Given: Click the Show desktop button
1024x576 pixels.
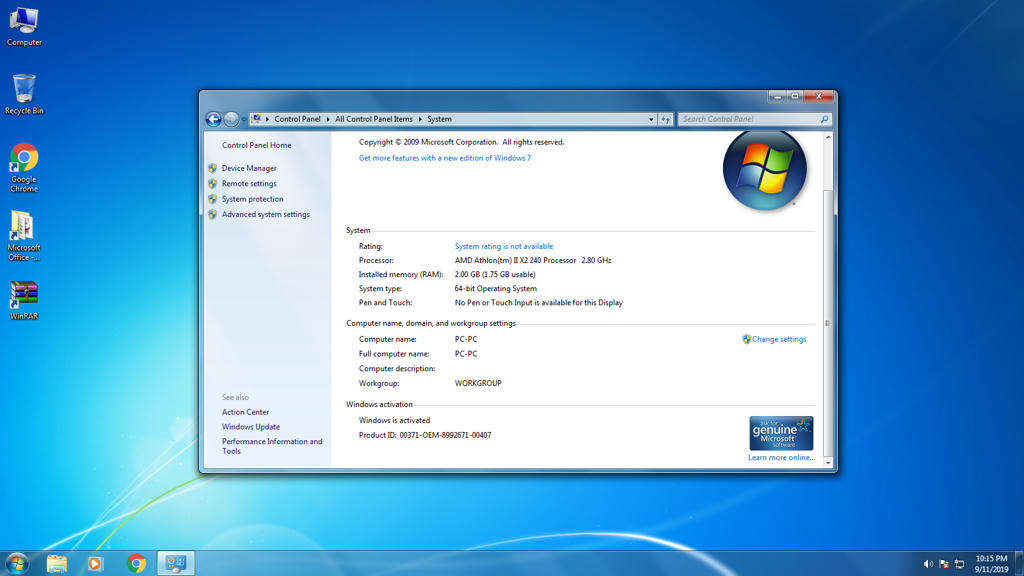Looking at the screenshot, I should pyautogui.click(x=1019, y=563).
